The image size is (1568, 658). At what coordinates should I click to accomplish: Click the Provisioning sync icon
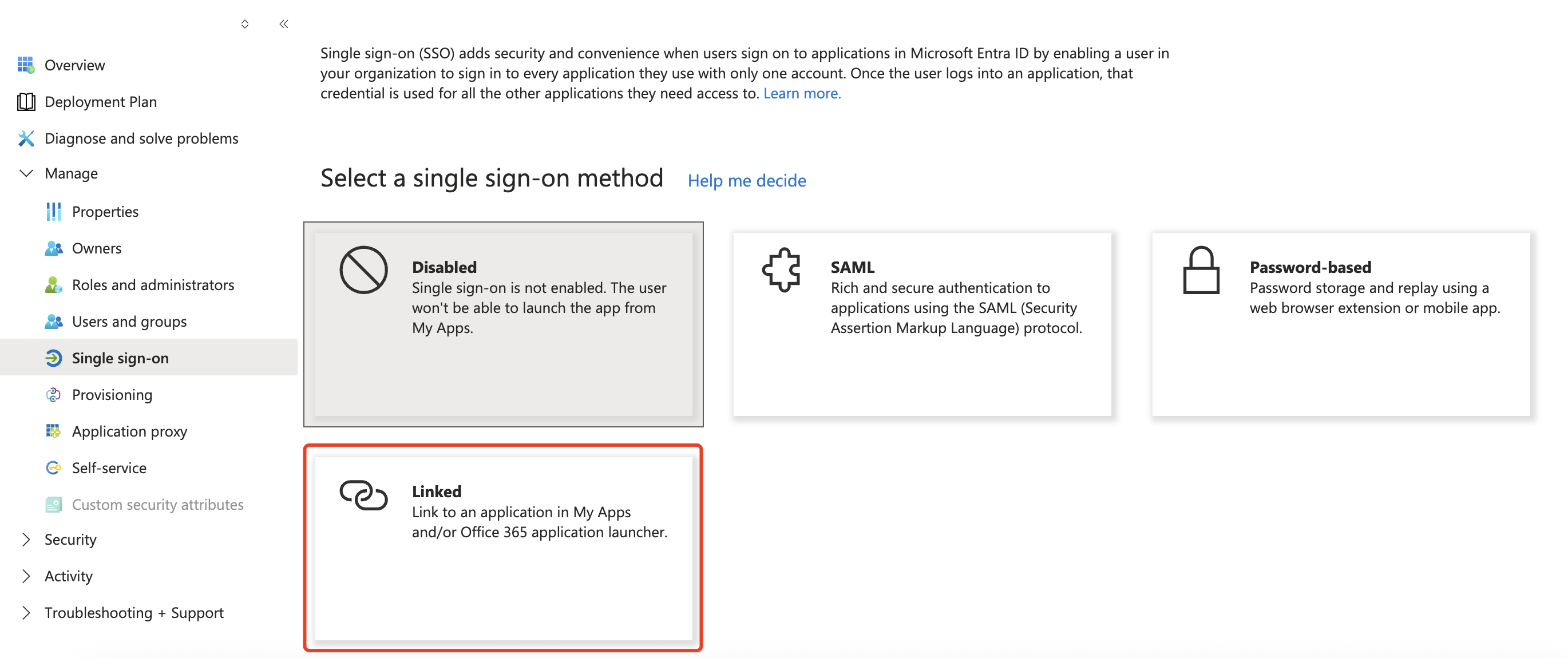(54, 394)
